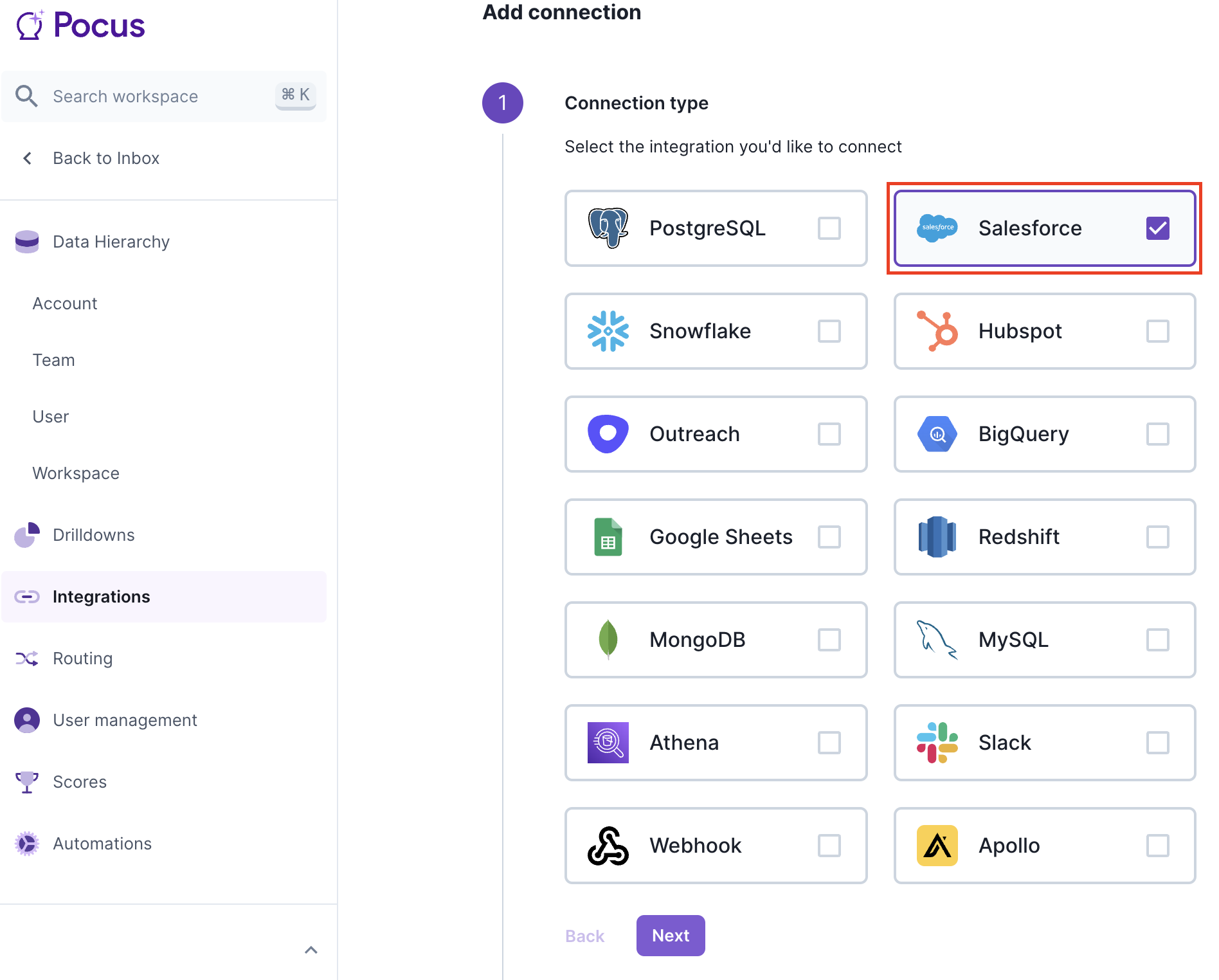
Task: Click the Salesforce cloud logo
Action: (937, 228)
